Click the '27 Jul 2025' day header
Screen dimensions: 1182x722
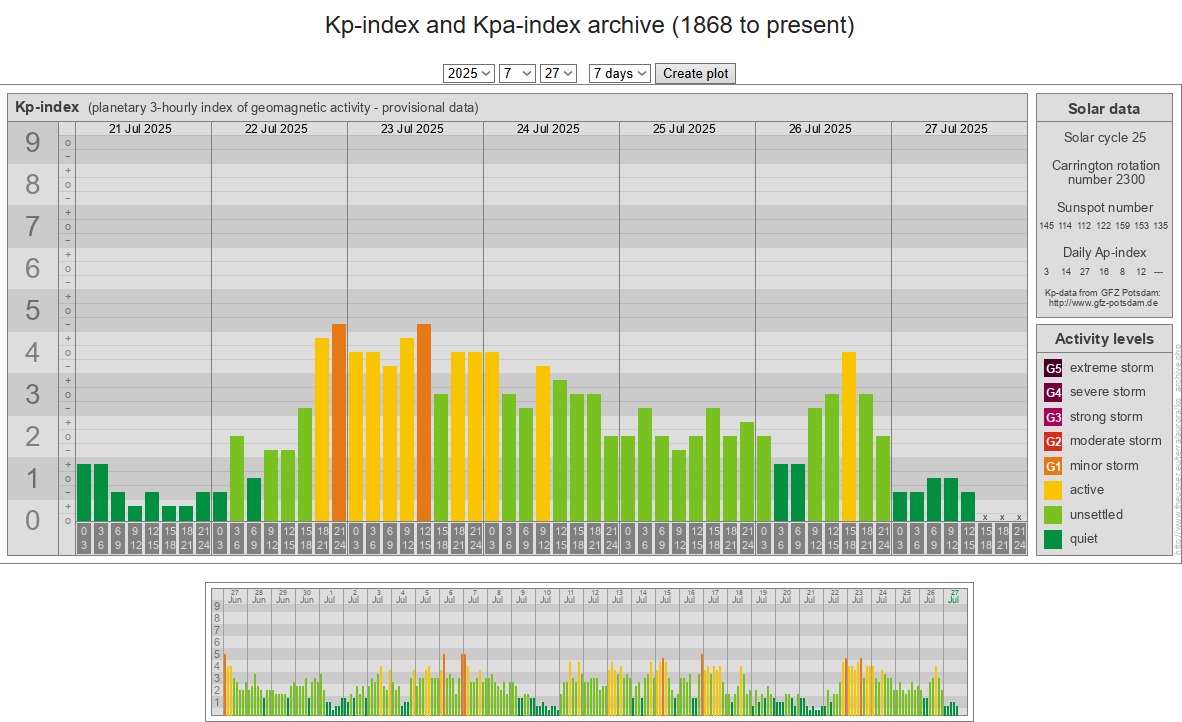click(956, 129)
